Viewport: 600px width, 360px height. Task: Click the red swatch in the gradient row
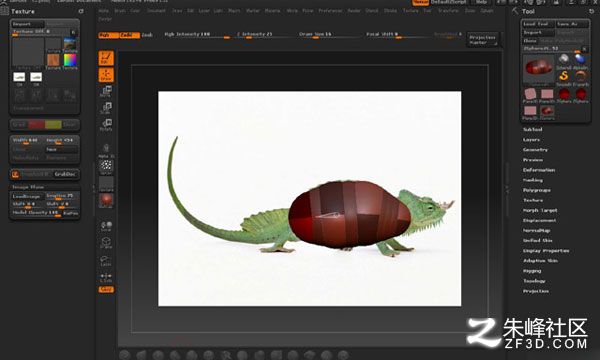pyautogui.click(x=36, y=125)
